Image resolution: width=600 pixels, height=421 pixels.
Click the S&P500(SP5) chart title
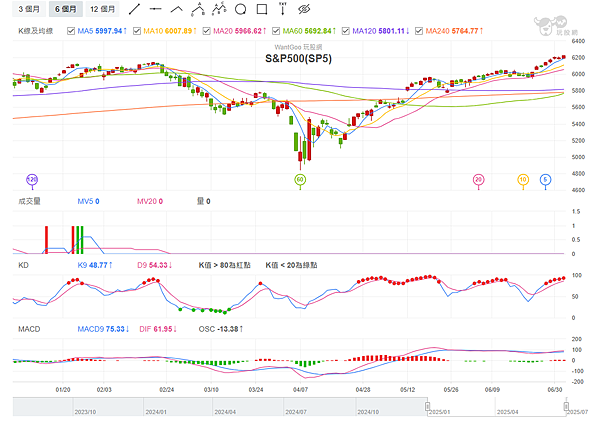[x=298, y=59]
